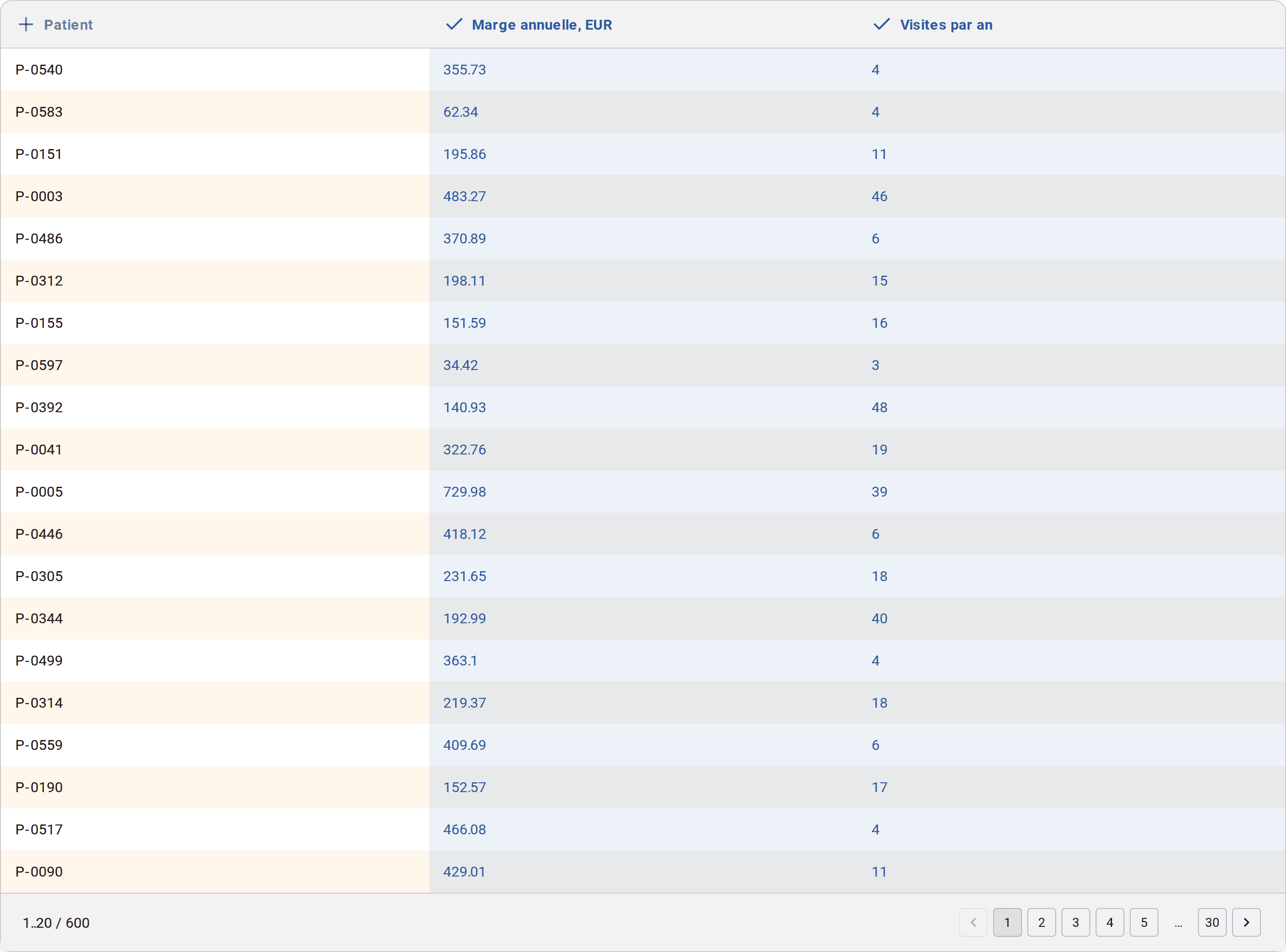Click the plus icon beside Patient header
The image size is (1286, 952).
pyautogui.click(x=26, y=24)
